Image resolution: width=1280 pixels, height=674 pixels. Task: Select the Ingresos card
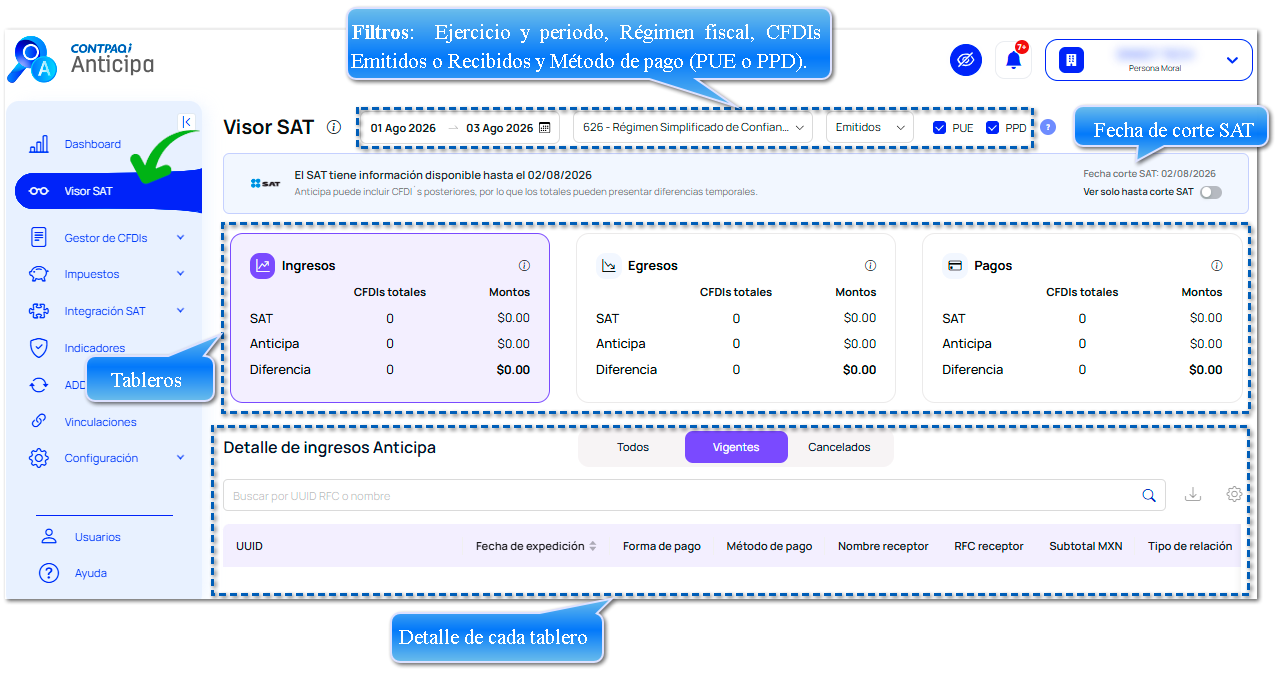pyautogui.click(x=390, y=318)
